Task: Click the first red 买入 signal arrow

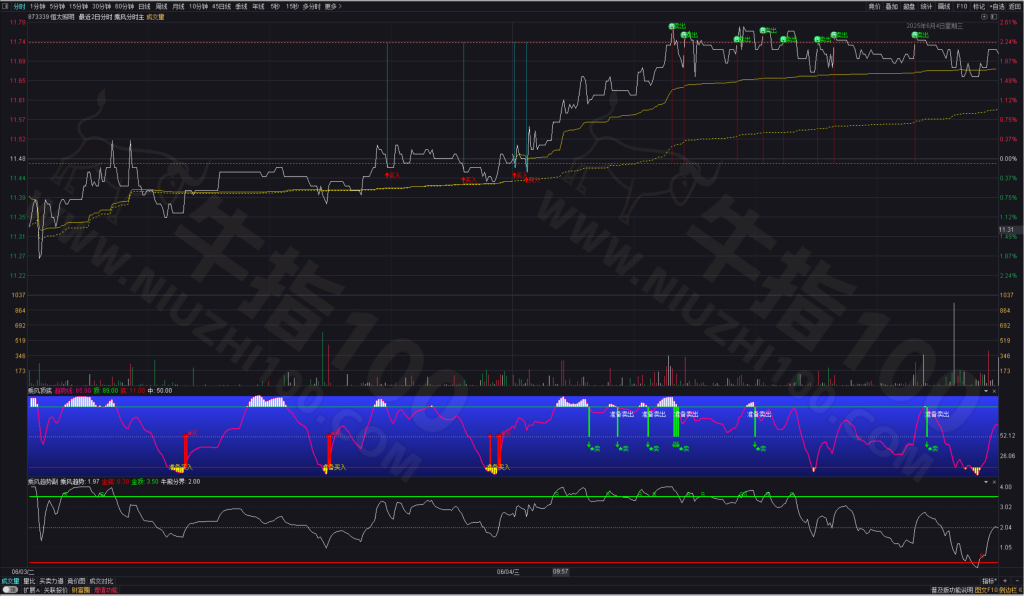Action: pyautogui.click(x=387, y=175)
